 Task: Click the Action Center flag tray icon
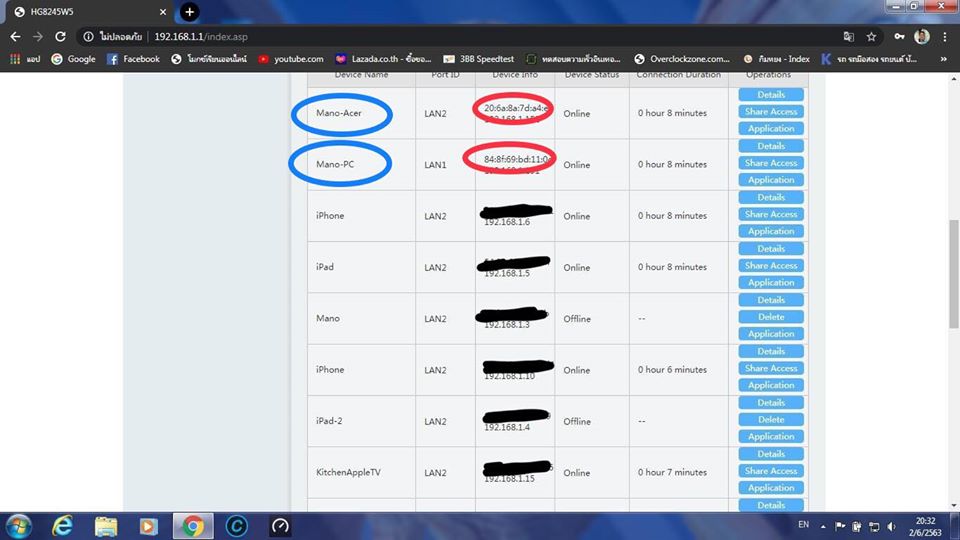click(x=840, y=527)
